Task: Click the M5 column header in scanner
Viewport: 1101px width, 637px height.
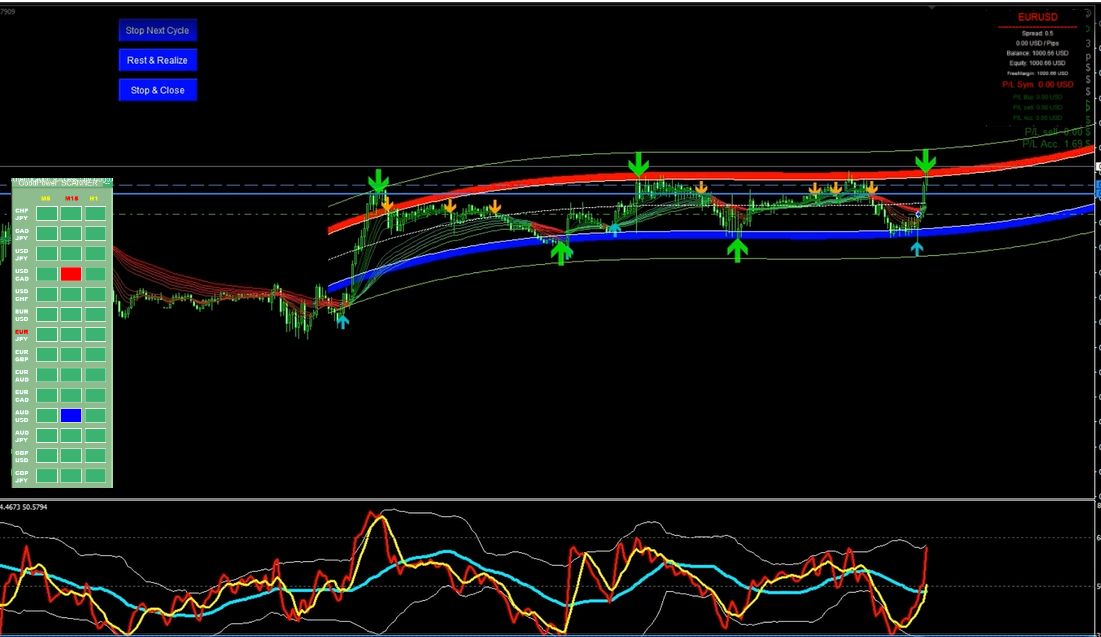Action: 46,199
